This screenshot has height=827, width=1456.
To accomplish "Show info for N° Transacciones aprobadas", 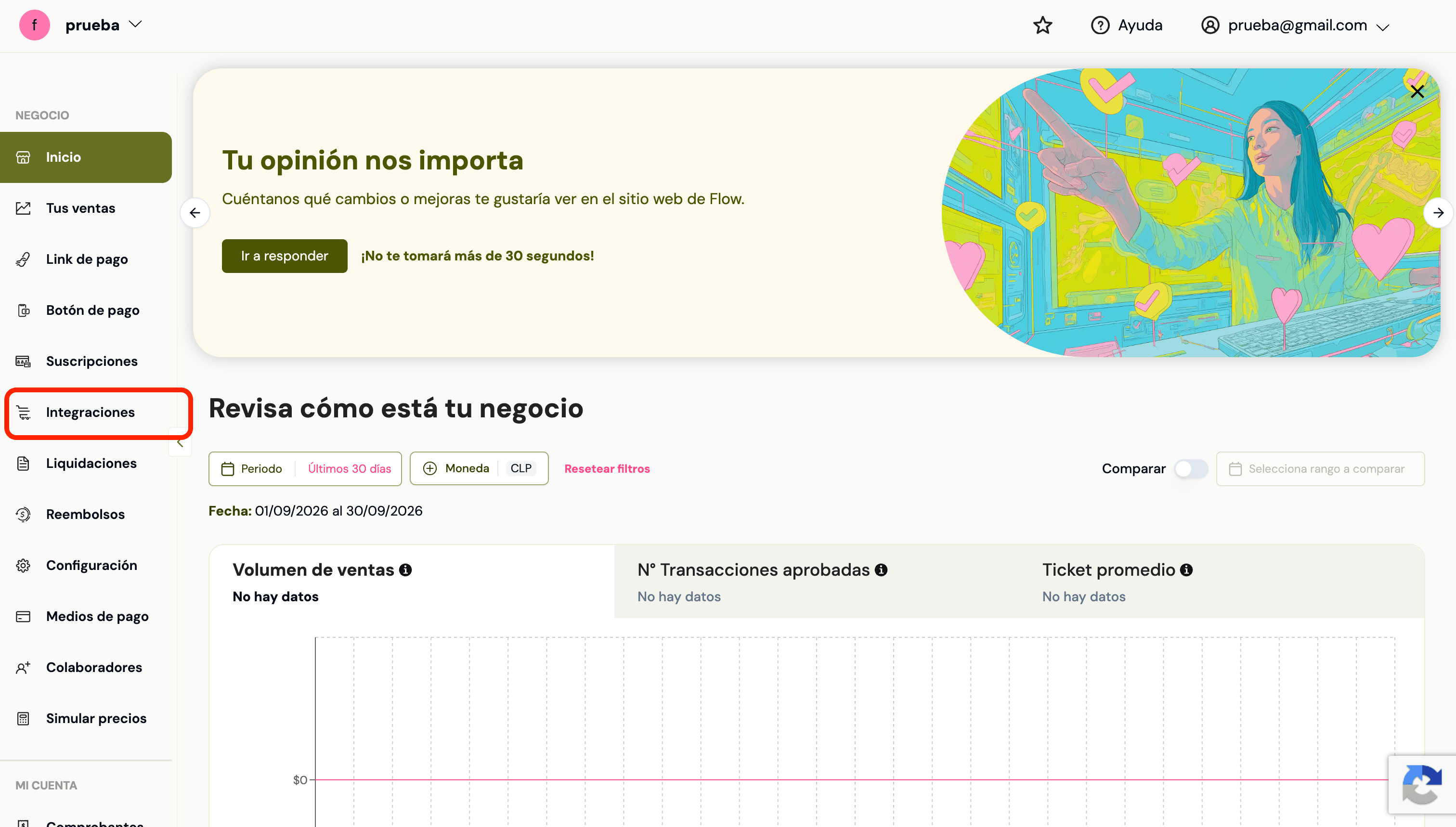I will pos(881,569).
